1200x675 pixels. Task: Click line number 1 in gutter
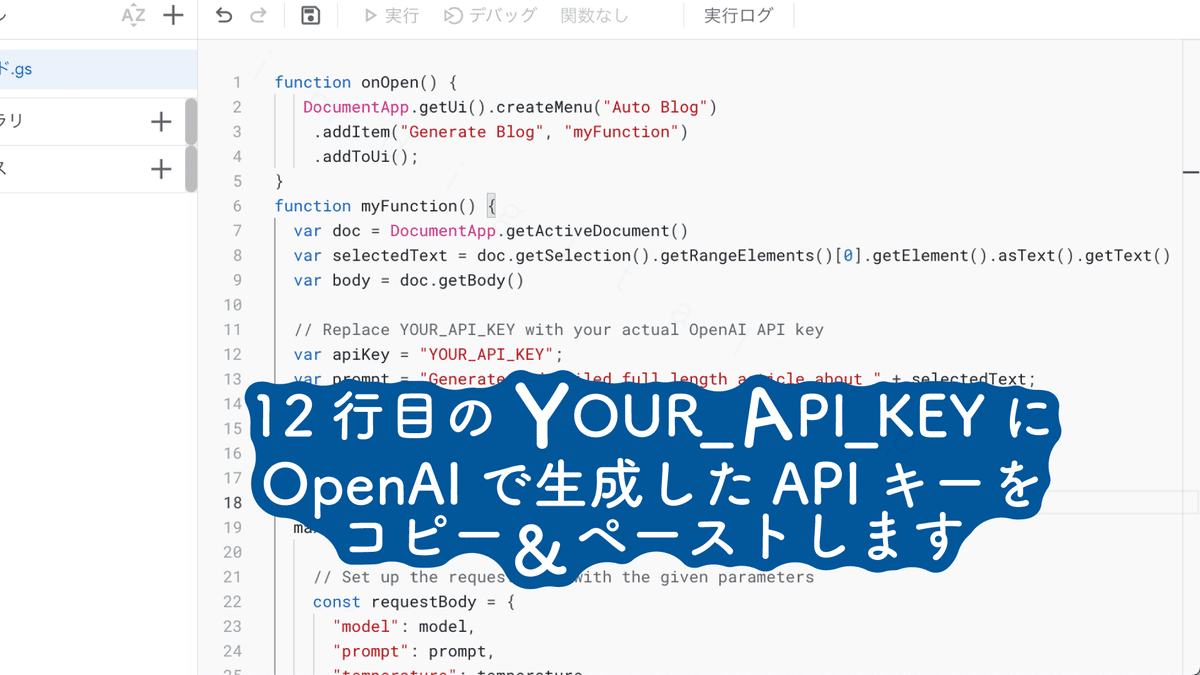coord(237,82)
